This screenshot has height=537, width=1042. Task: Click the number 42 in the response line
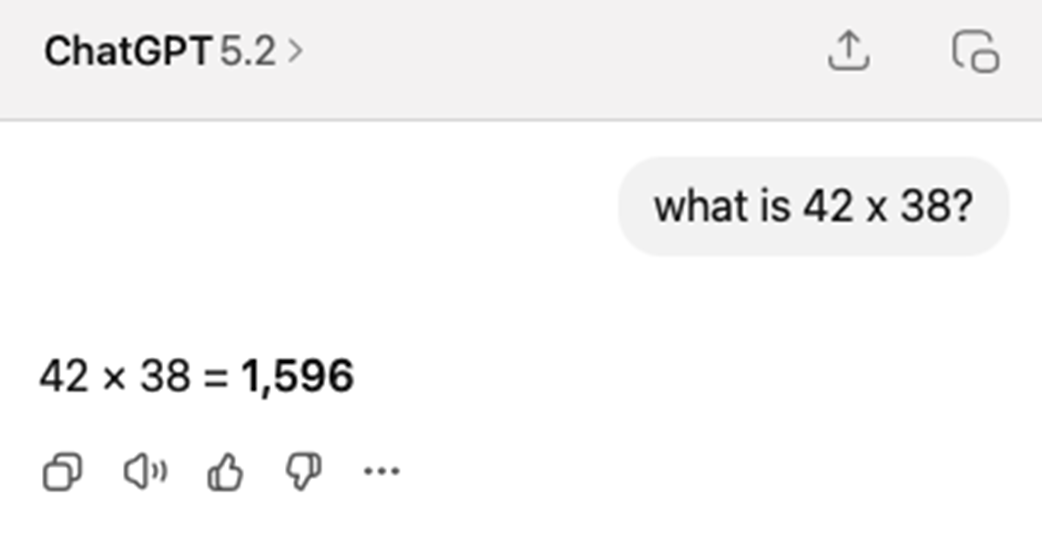[63, 377]
